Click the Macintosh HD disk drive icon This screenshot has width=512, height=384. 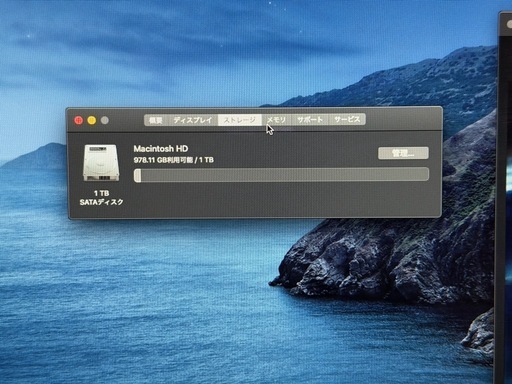[101, 163]
